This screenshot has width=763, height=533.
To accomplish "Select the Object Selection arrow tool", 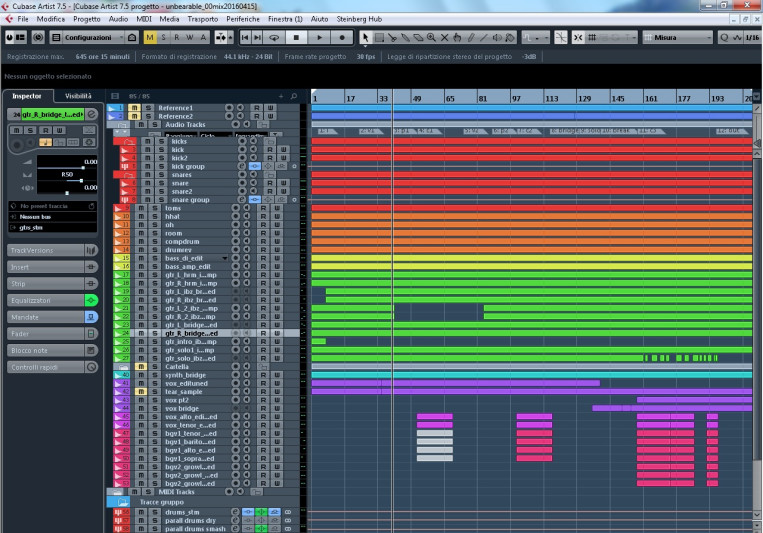I will [x=365, y=37].
